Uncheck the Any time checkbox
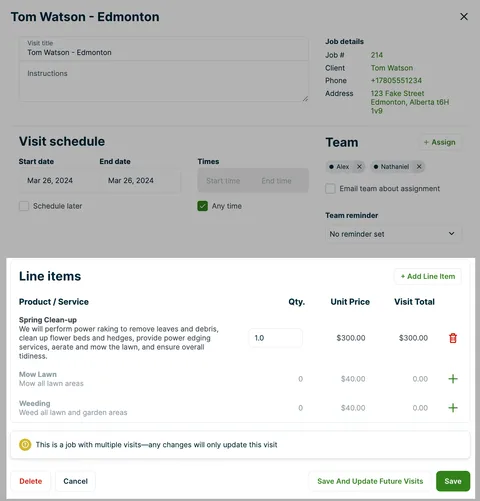The height and width of the screenshot is (501, 480). click(202, 206)
